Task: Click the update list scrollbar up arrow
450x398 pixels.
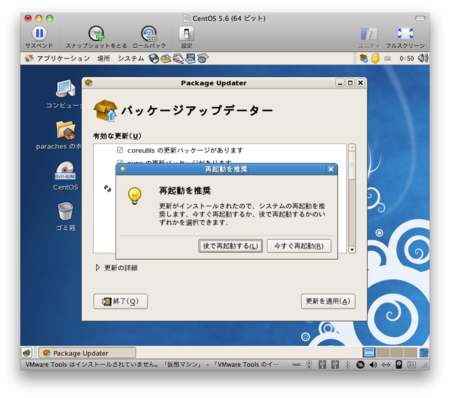Action: 352,147
